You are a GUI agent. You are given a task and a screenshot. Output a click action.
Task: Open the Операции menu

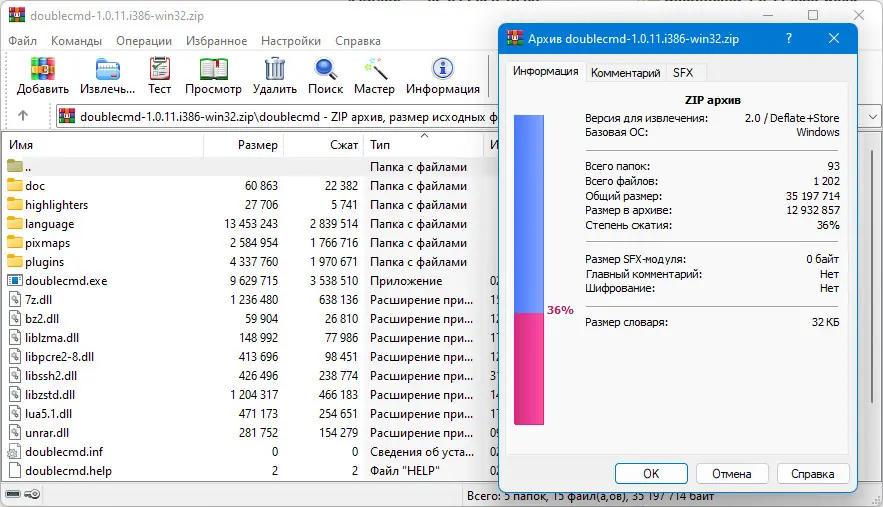[x=144, y=41]
